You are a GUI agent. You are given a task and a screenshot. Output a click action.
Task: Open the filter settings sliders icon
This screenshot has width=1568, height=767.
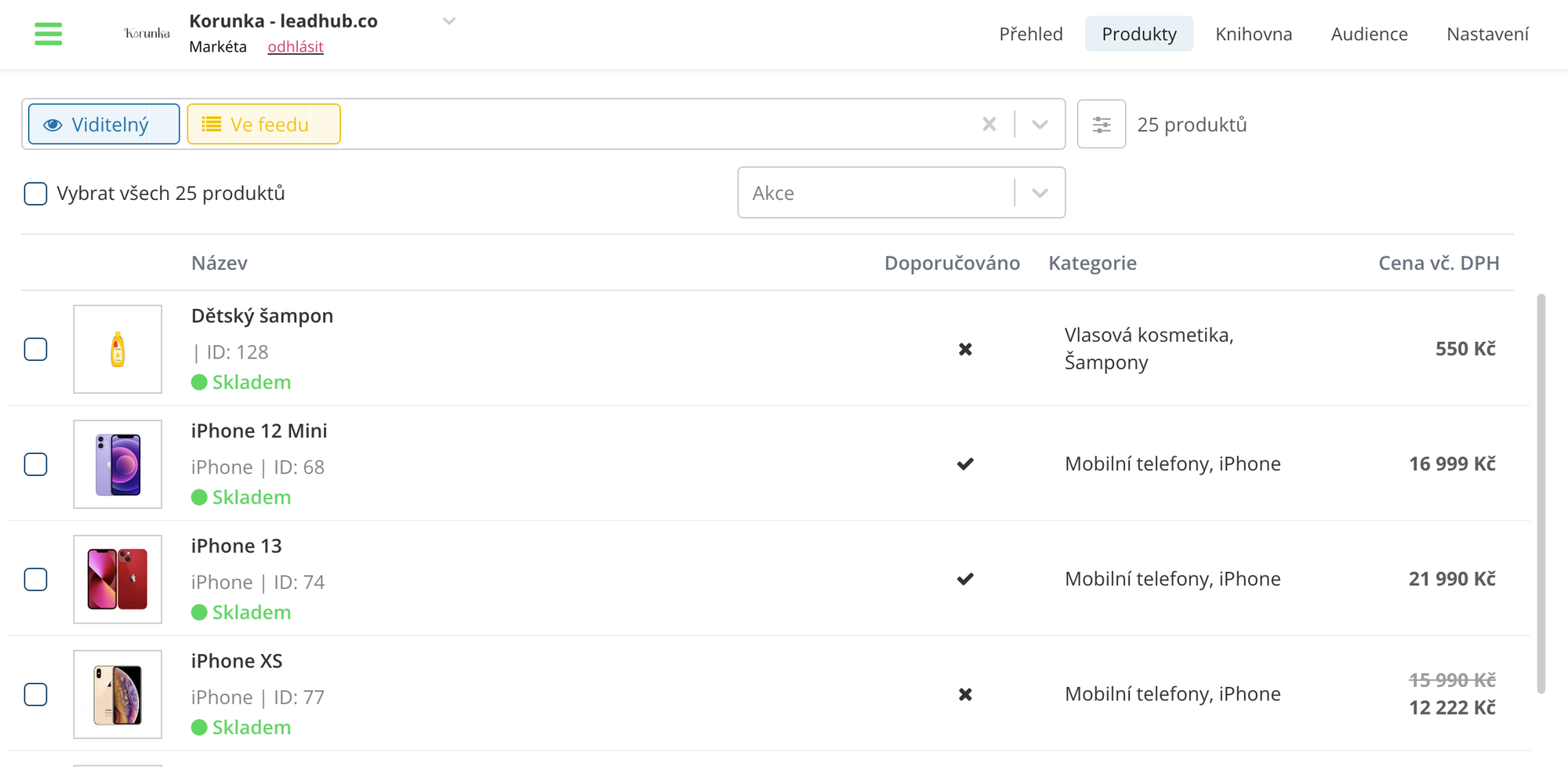click(x=1101, y=124)
